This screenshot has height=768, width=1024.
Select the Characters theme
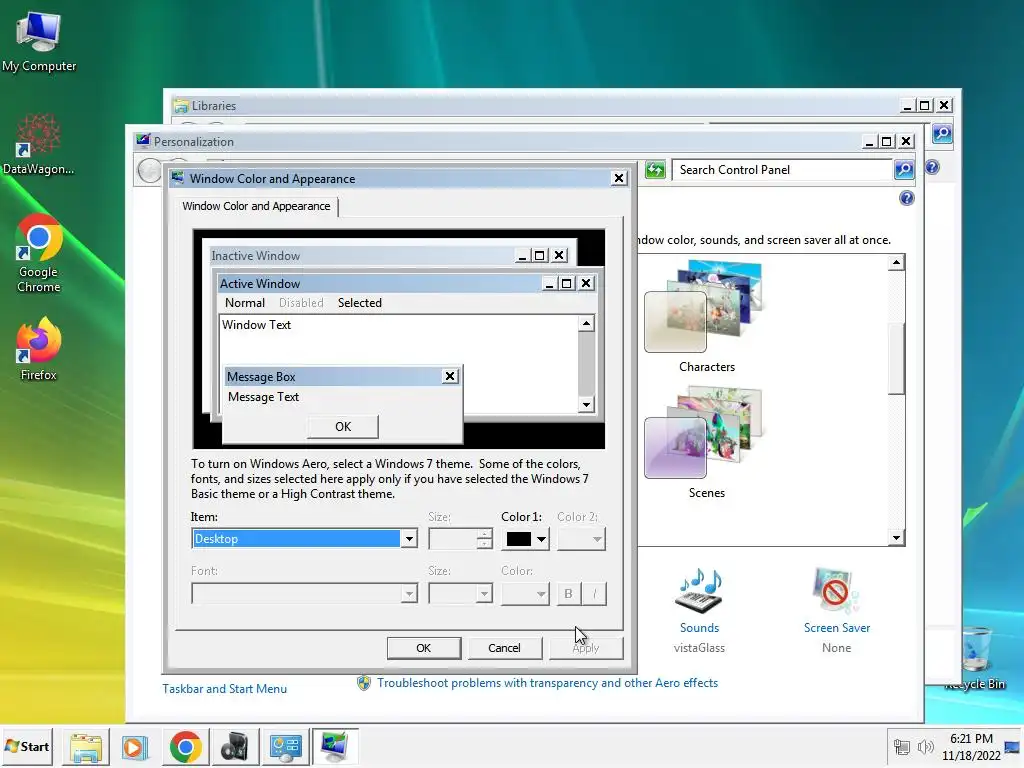click(x=707, y=317)
